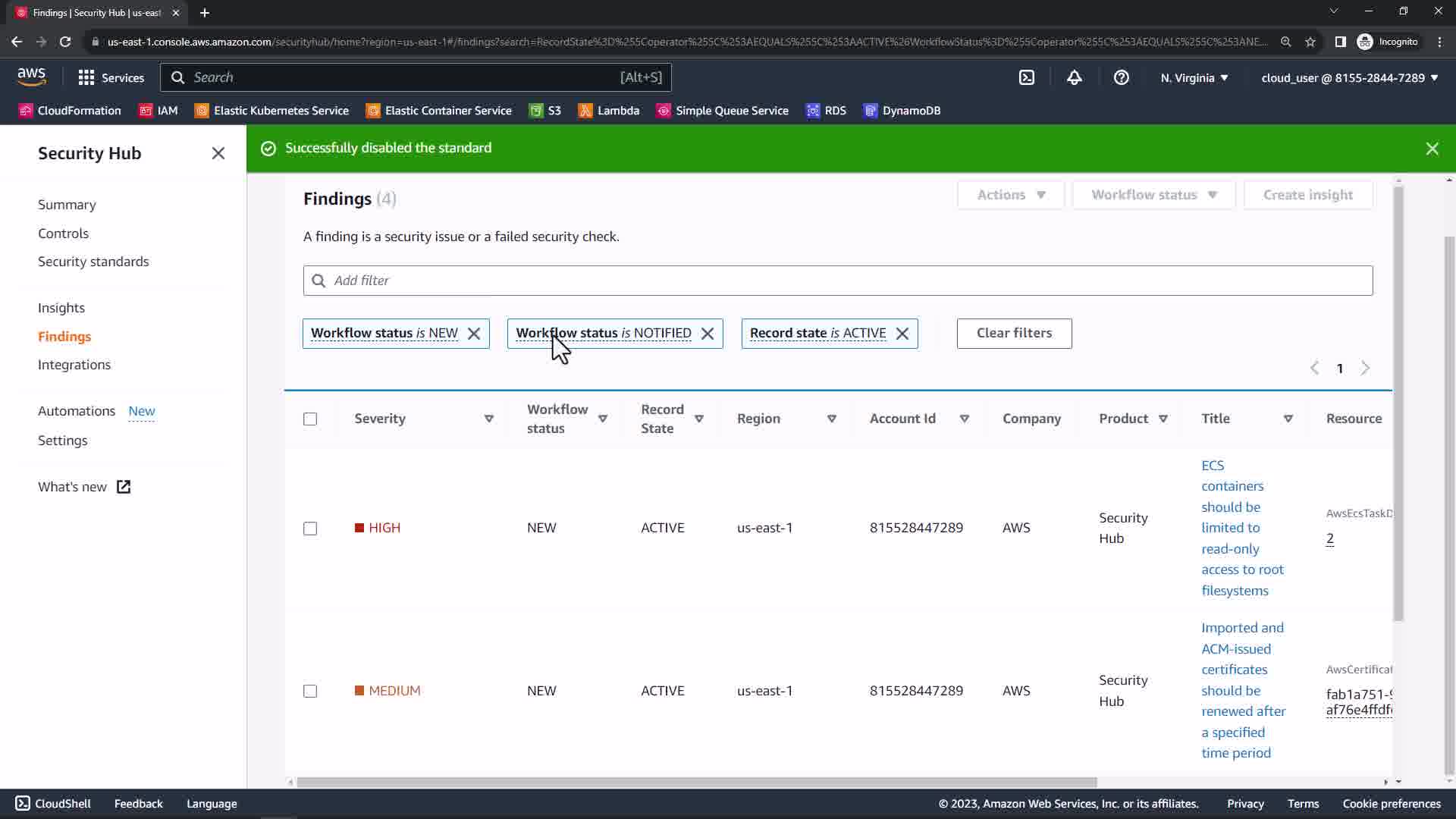The width and height of the screenshot is (1456, 819).
Task: Open the notifications bell
Action: [x=1074, y=77]
